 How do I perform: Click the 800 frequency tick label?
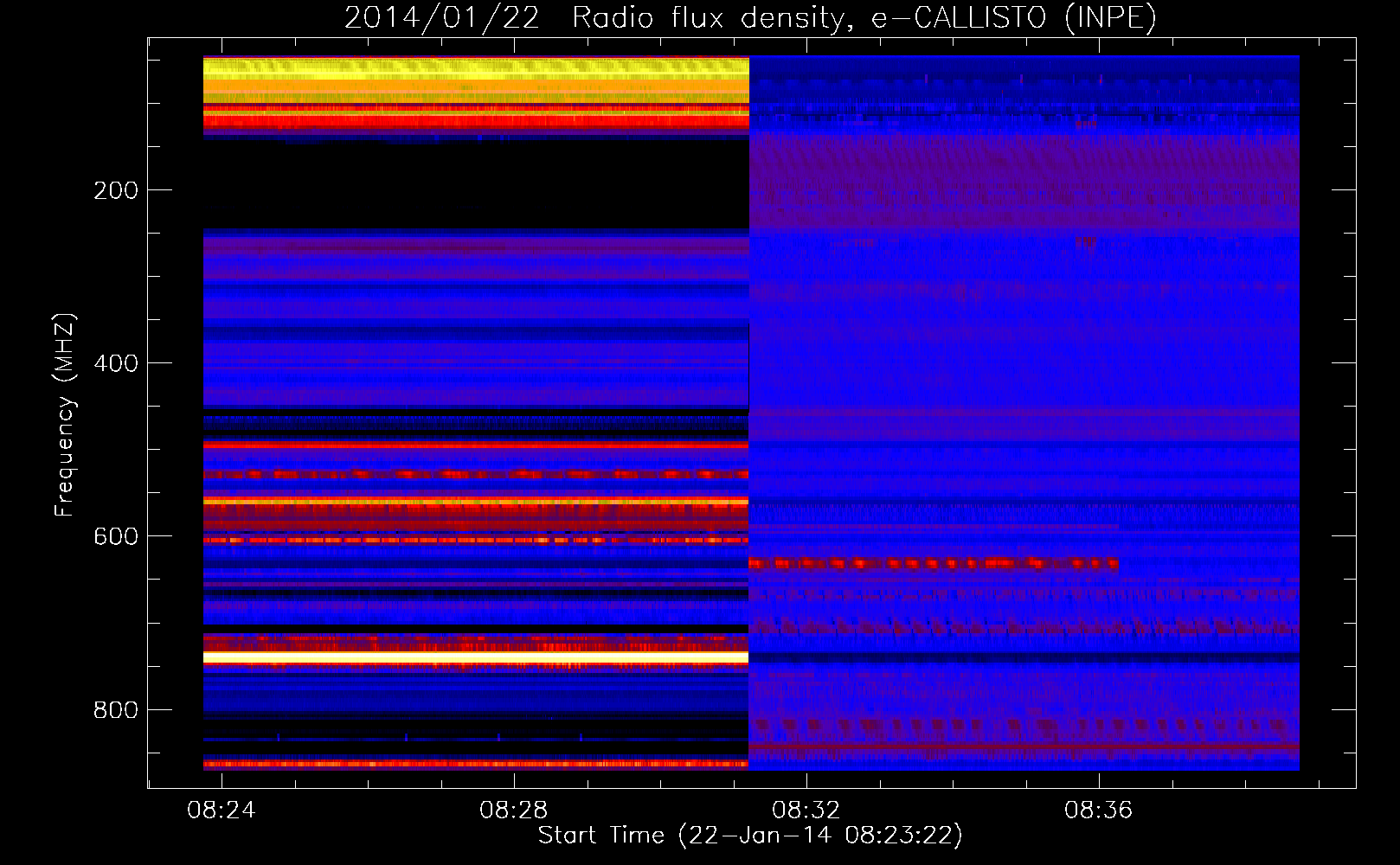(116, 710)
